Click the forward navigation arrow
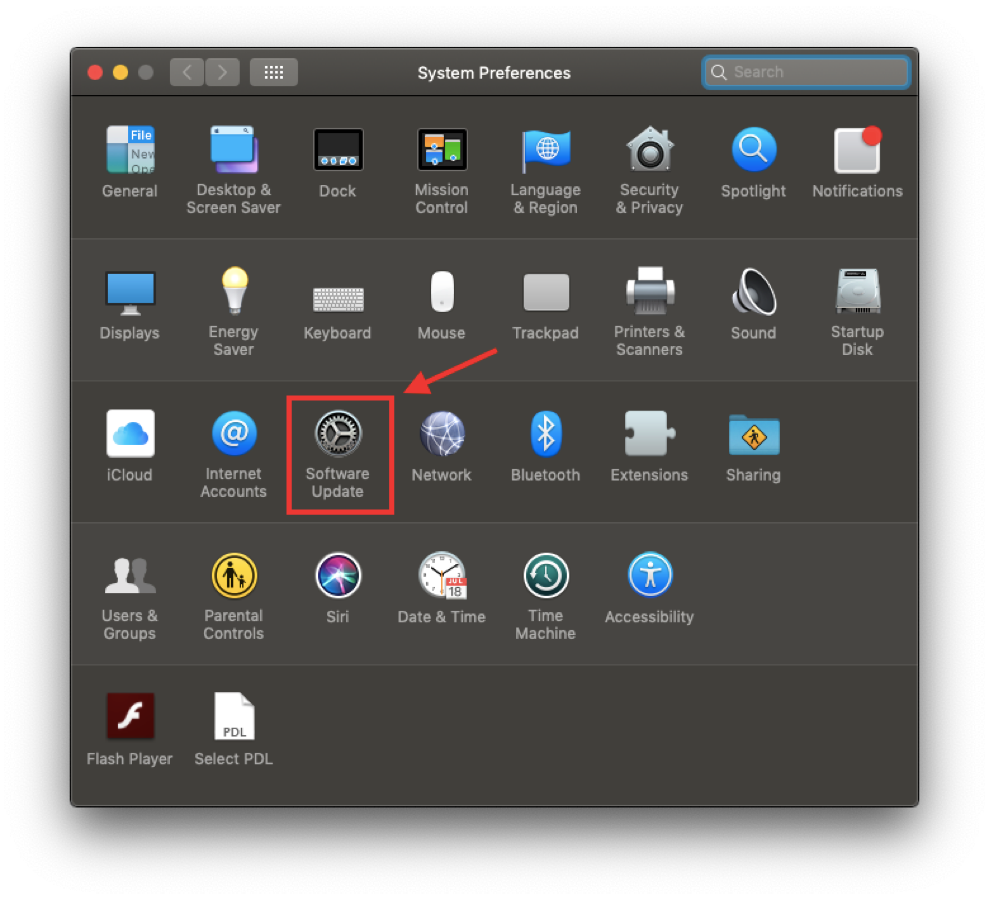This screenshot has width=987, height=899. coord(222,72)
